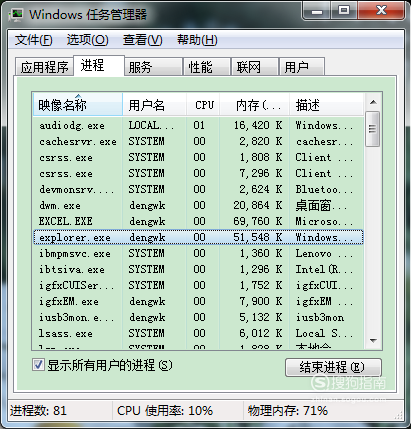This screenshot has width=411, height=429.
Task: Click the vertical scrollbar thumb
Action: click(x=373, y=129)
